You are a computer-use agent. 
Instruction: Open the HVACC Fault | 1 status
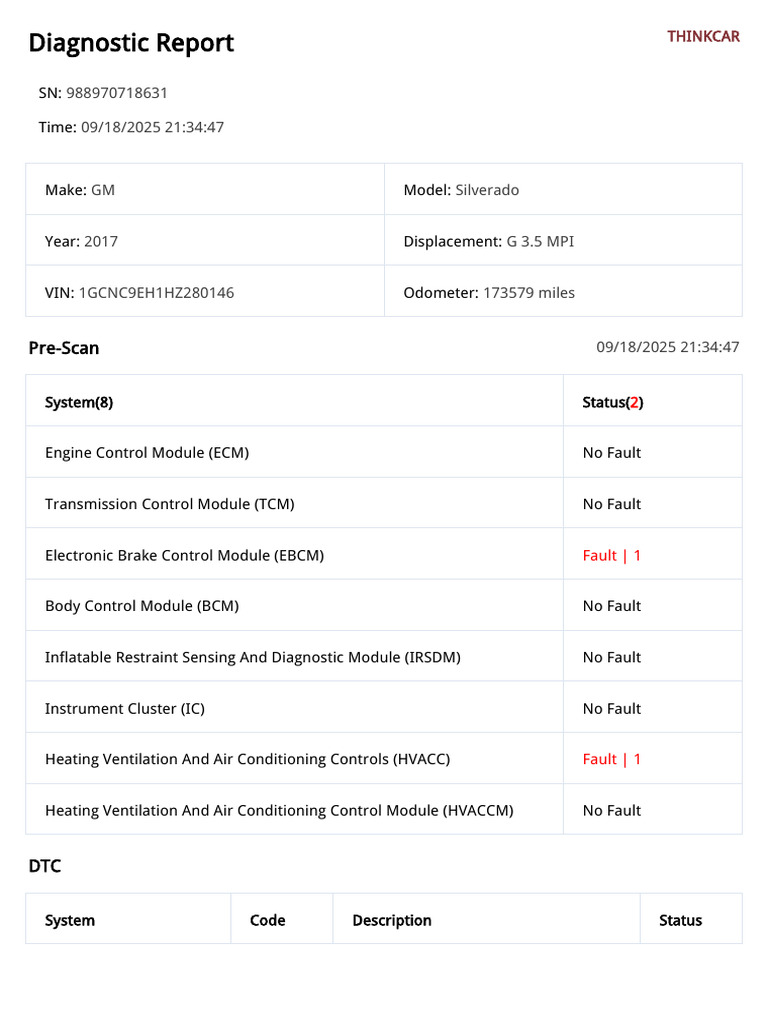point(611,759)
